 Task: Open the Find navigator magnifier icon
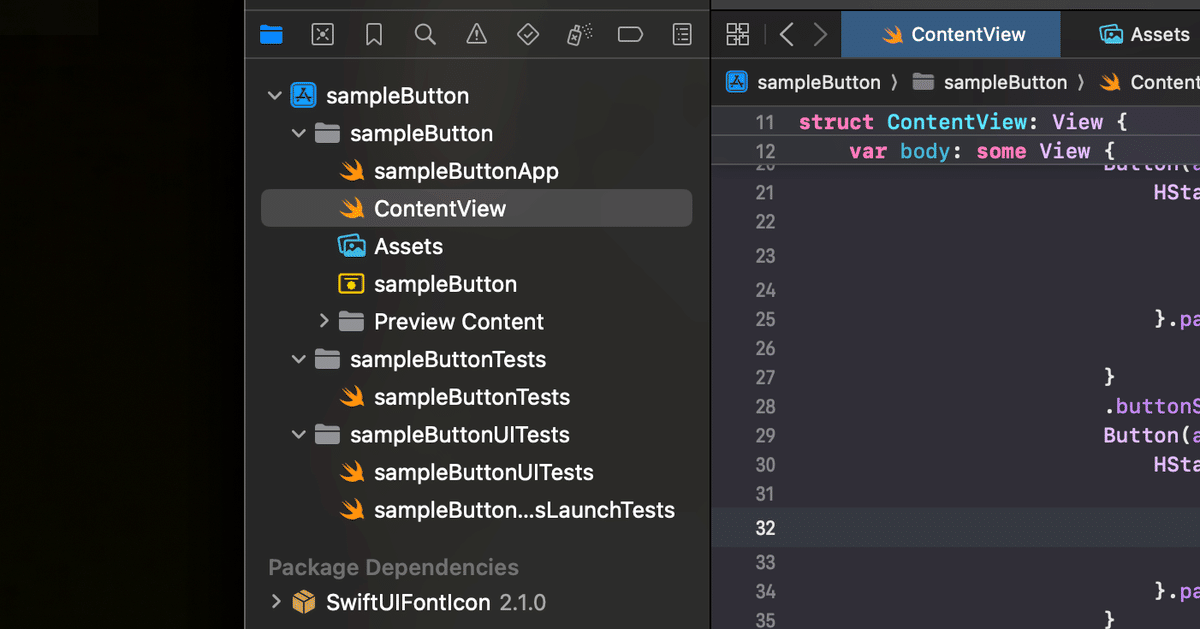click(425, 35)
